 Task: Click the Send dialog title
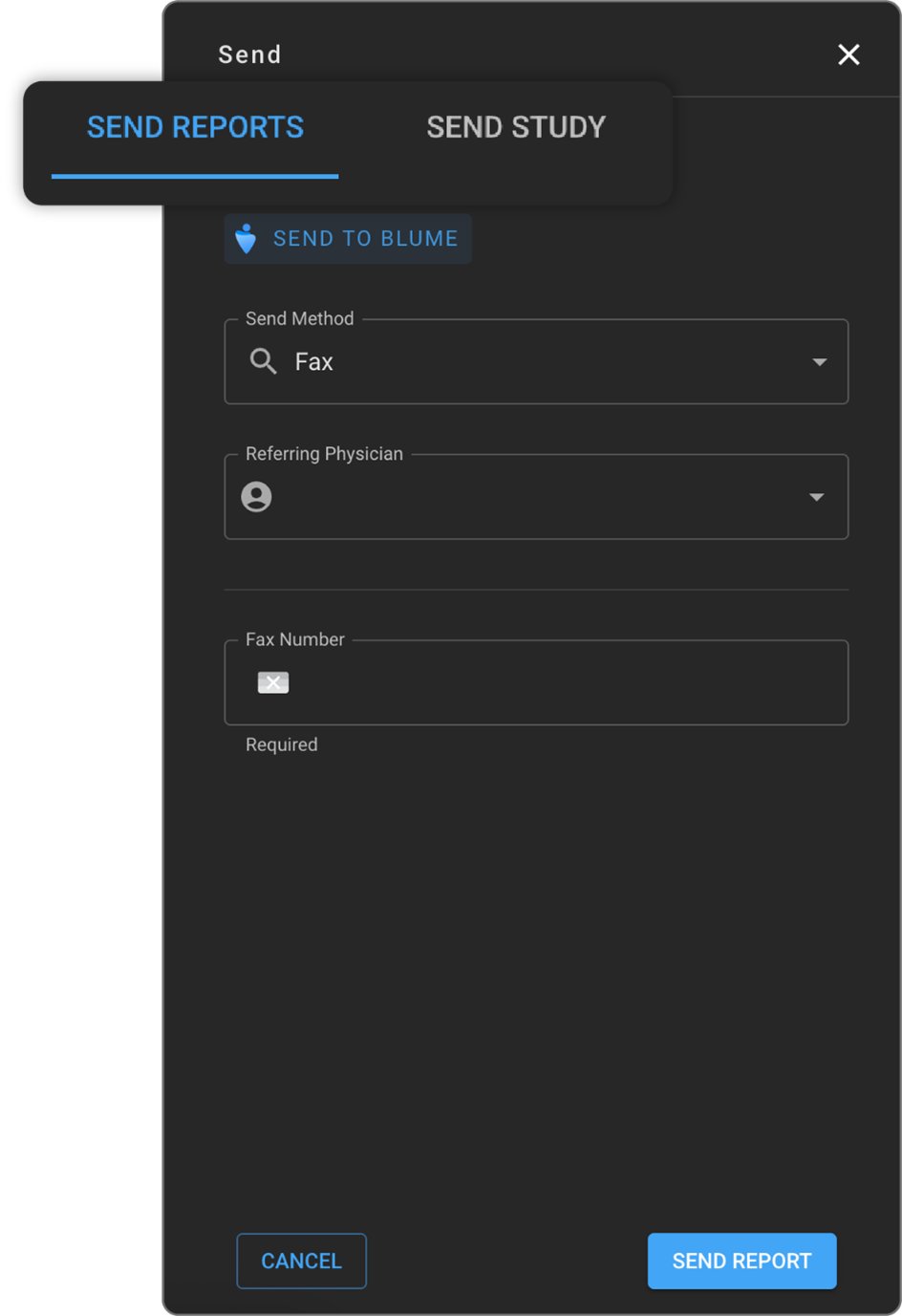tap(249, 54)
